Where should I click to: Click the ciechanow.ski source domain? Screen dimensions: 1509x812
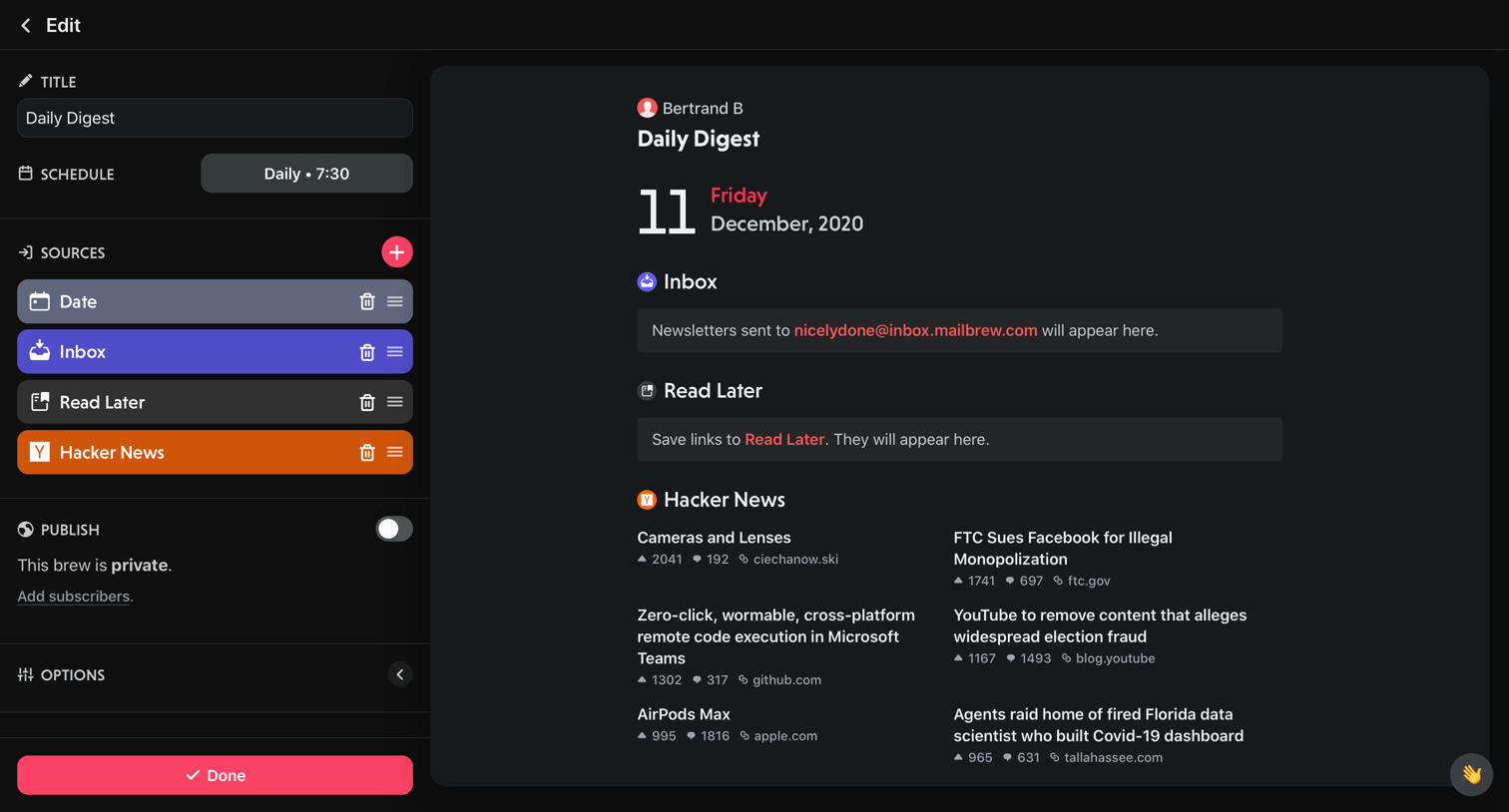coord(795,560)
